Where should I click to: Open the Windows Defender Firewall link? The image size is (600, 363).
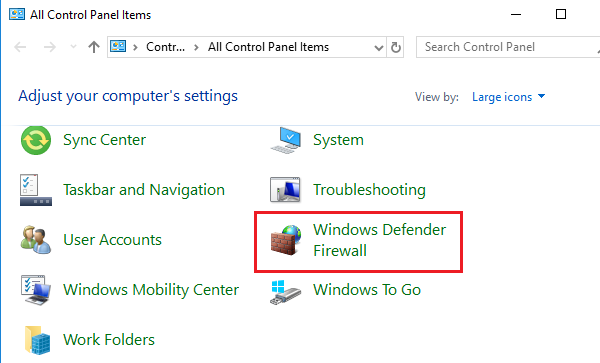(x=379, y=240)
